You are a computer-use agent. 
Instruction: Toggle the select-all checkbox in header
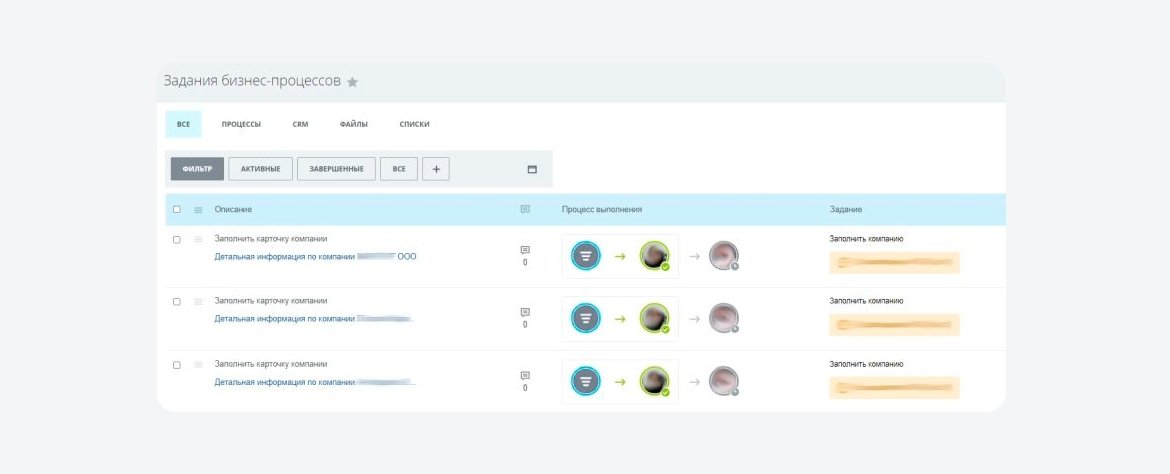pos(177,210)
